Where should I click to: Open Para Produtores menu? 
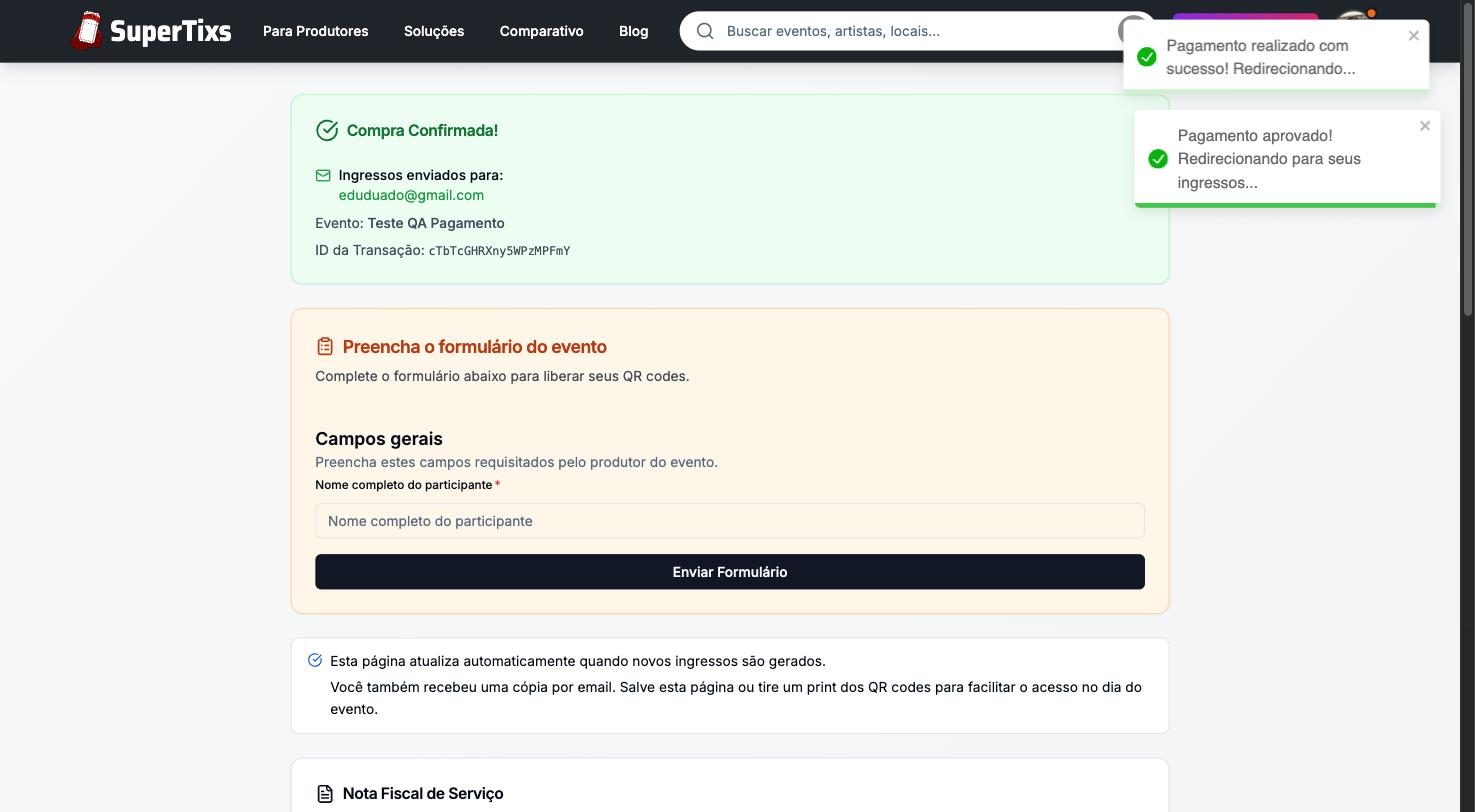pos(315,31)
